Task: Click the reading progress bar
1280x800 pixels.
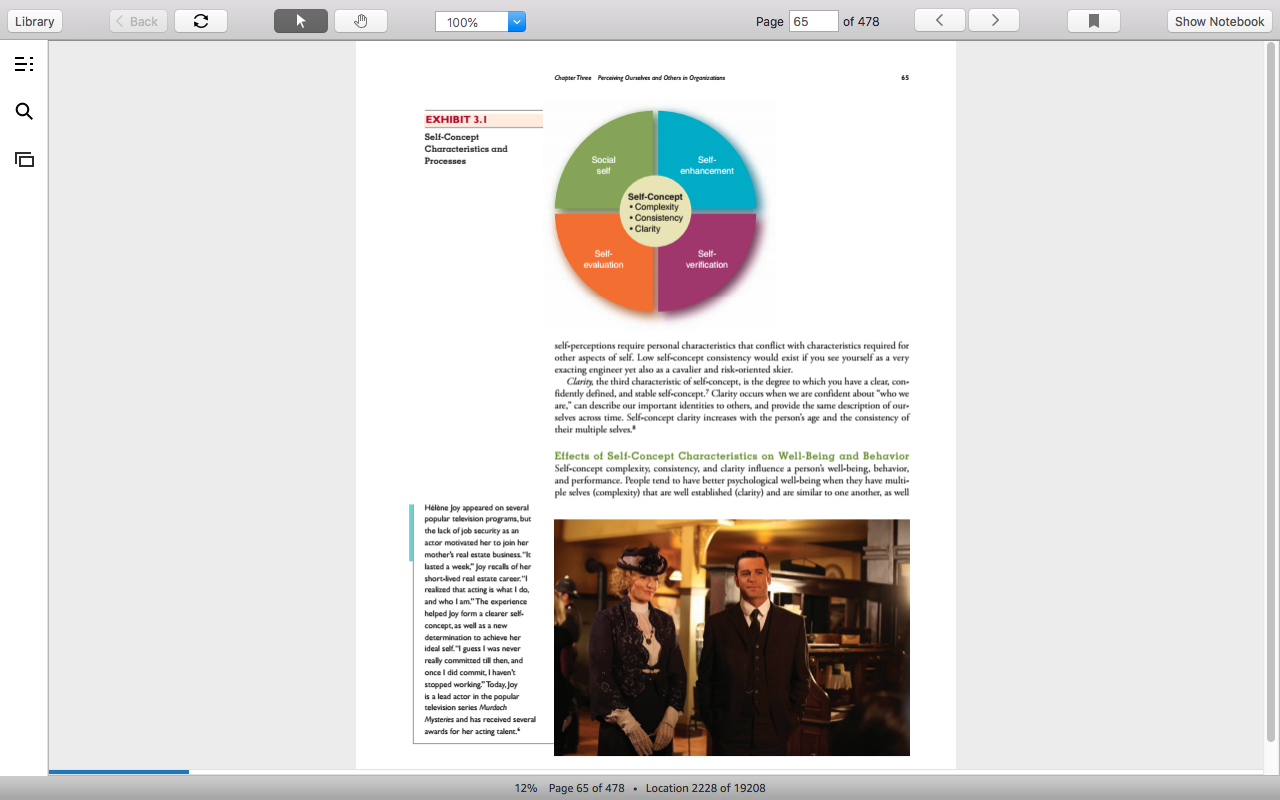Action: (x=655, y=771)
